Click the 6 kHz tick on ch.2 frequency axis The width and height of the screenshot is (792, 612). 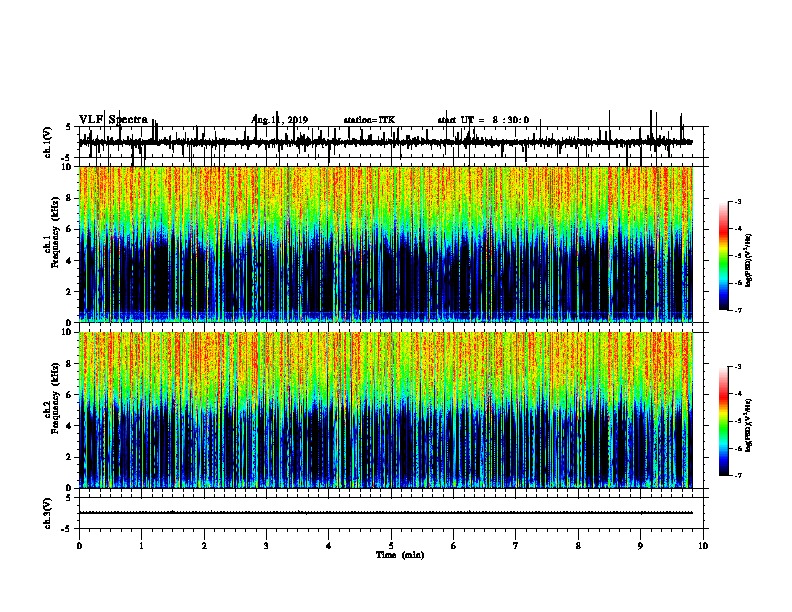[x=69, y=395]
